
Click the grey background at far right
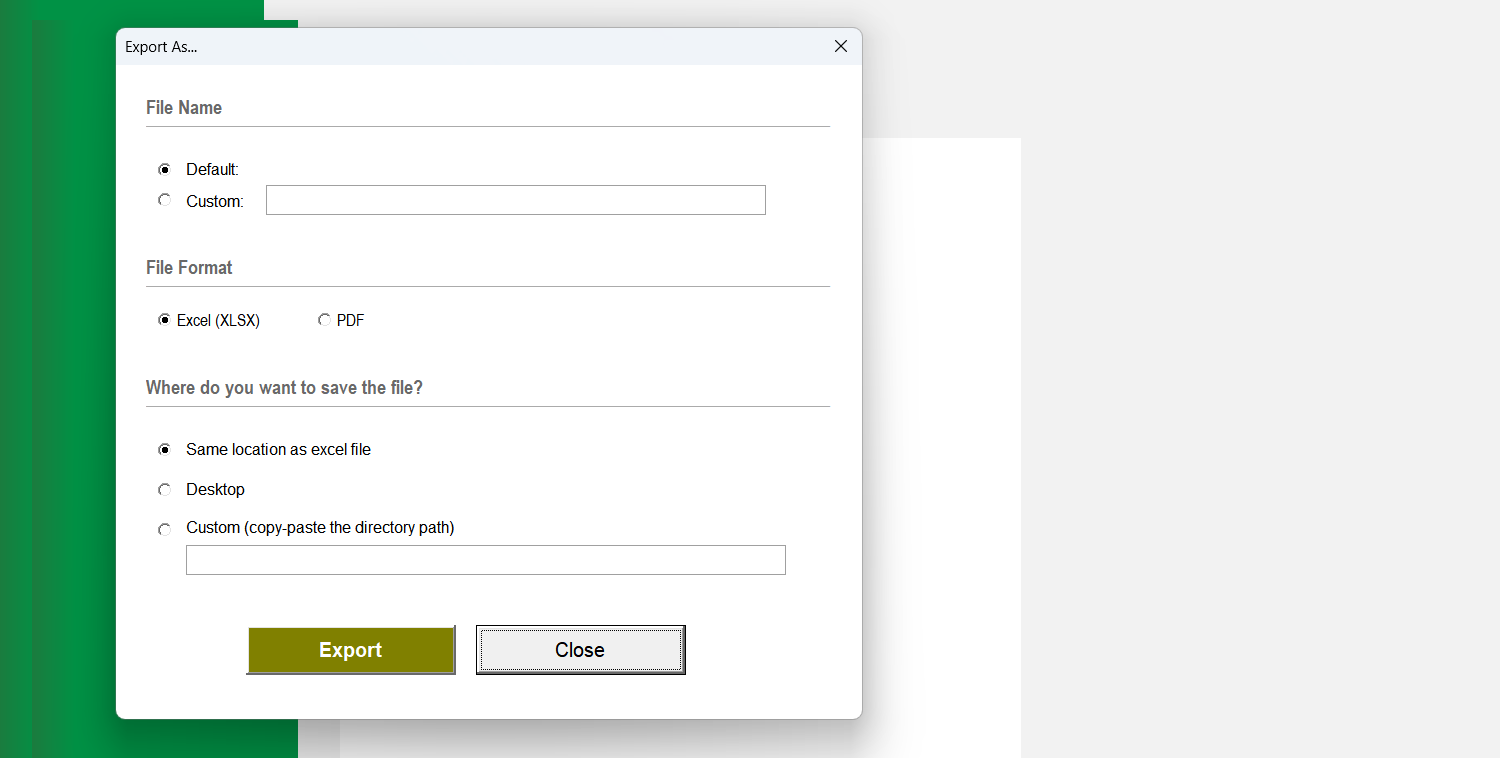pos(1260,400)
